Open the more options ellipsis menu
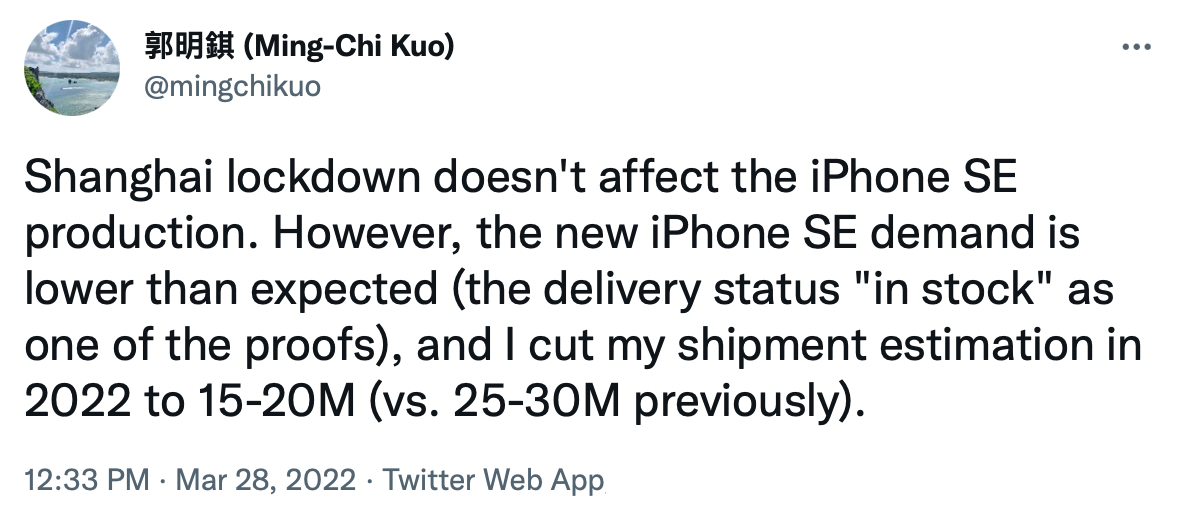 point(1137,48)
